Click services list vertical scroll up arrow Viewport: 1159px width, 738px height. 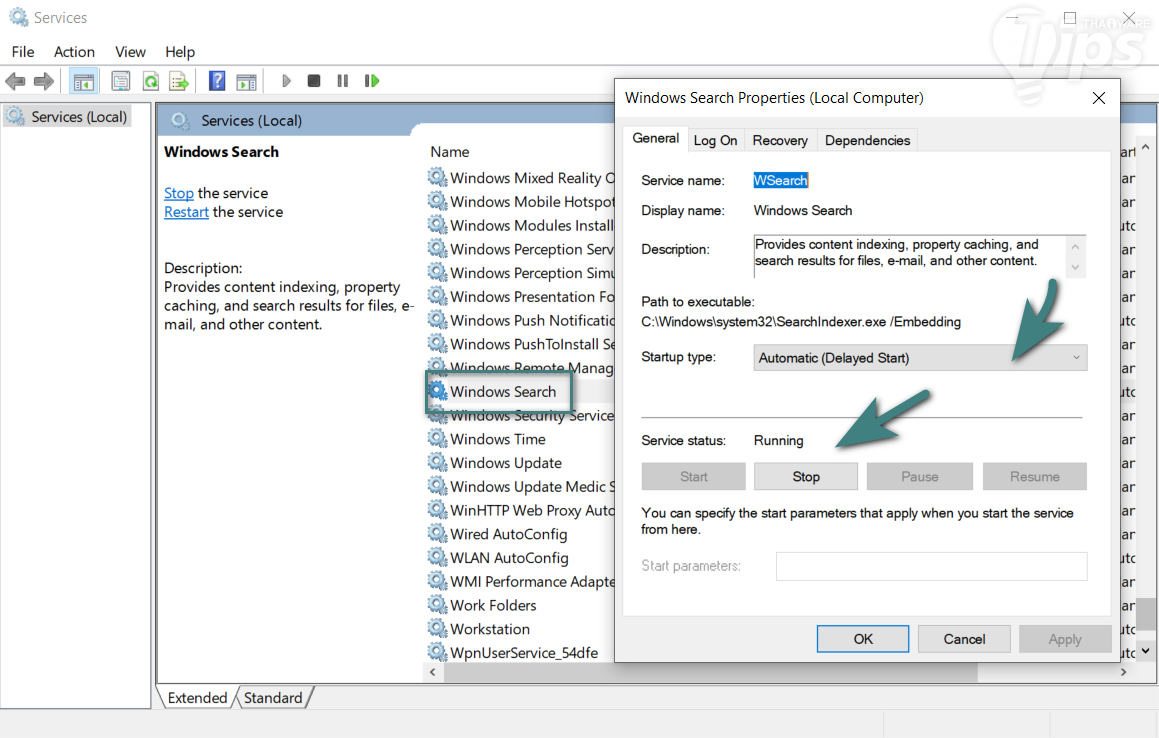[1146, 147]
